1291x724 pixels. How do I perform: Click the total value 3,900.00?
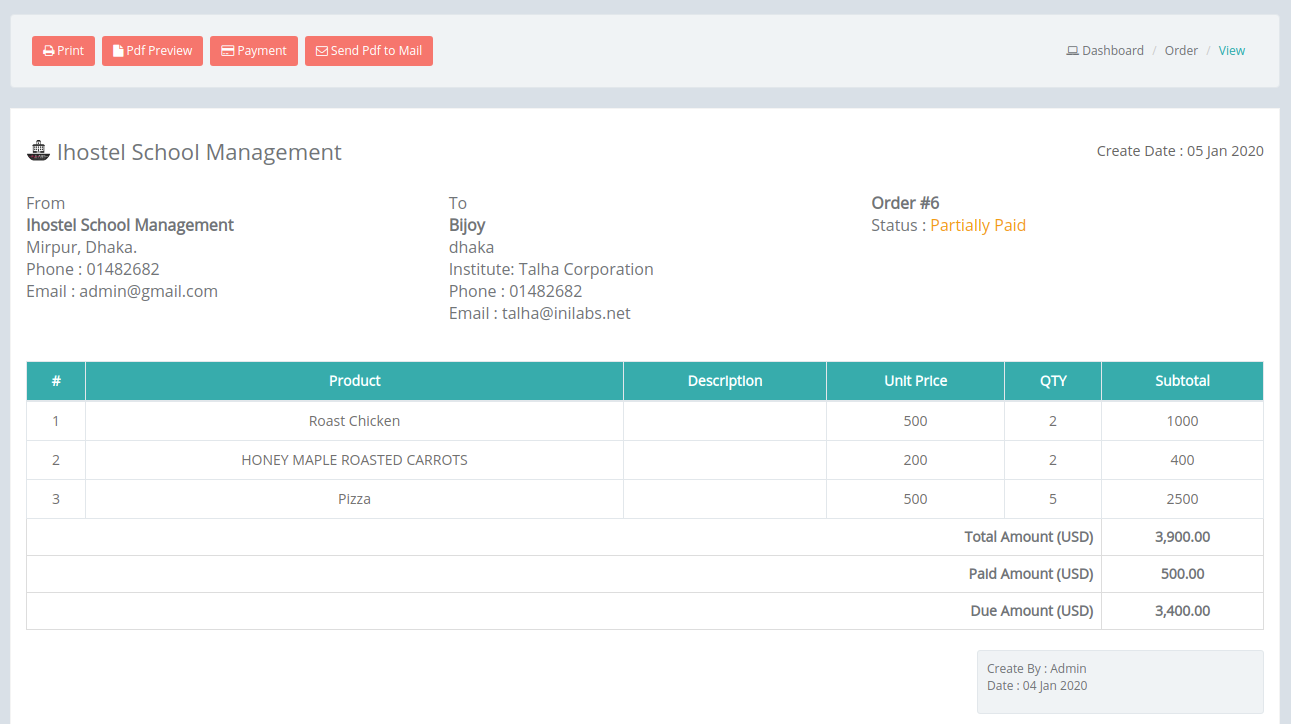click(x=1182, y=537)
